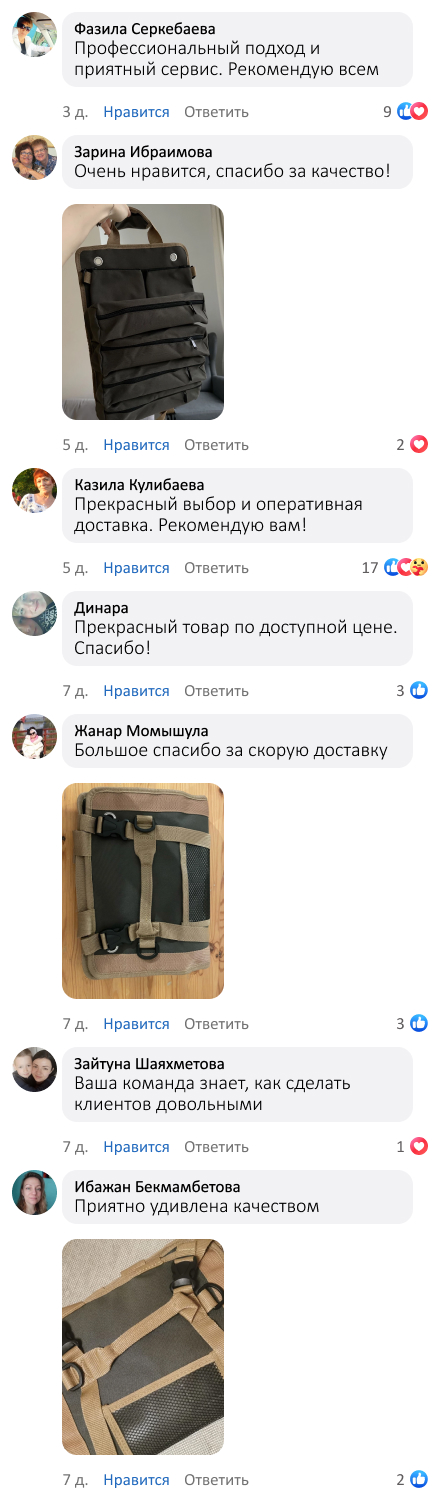Open Жанар Момышула's tan strap bag photo
The width and height of the screenshot is (440, 1503).
[143, 891]
